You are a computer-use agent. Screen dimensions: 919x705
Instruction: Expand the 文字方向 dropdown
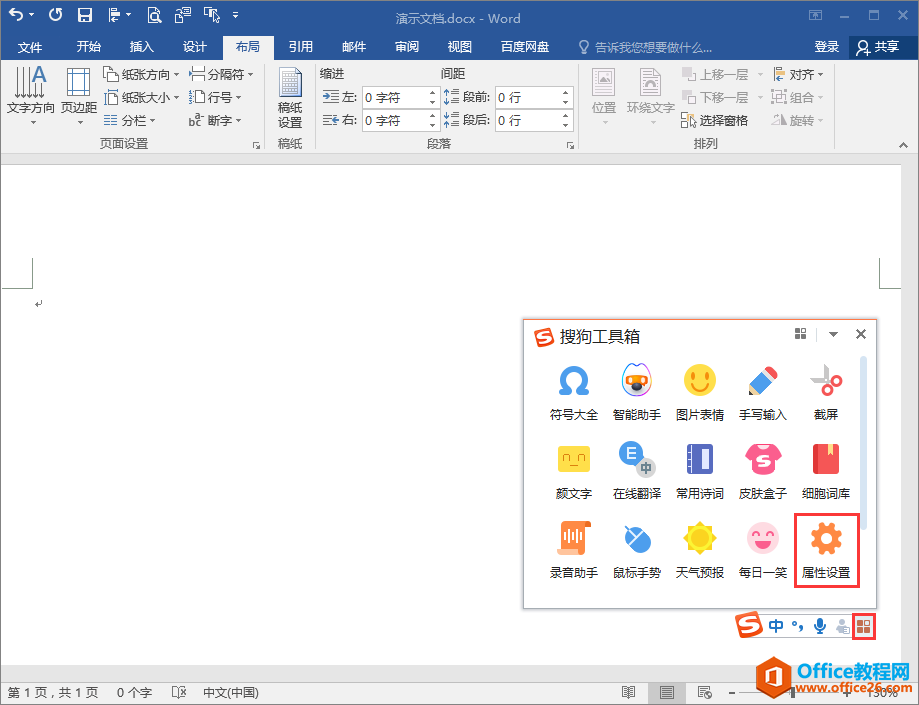pos(31,97)
